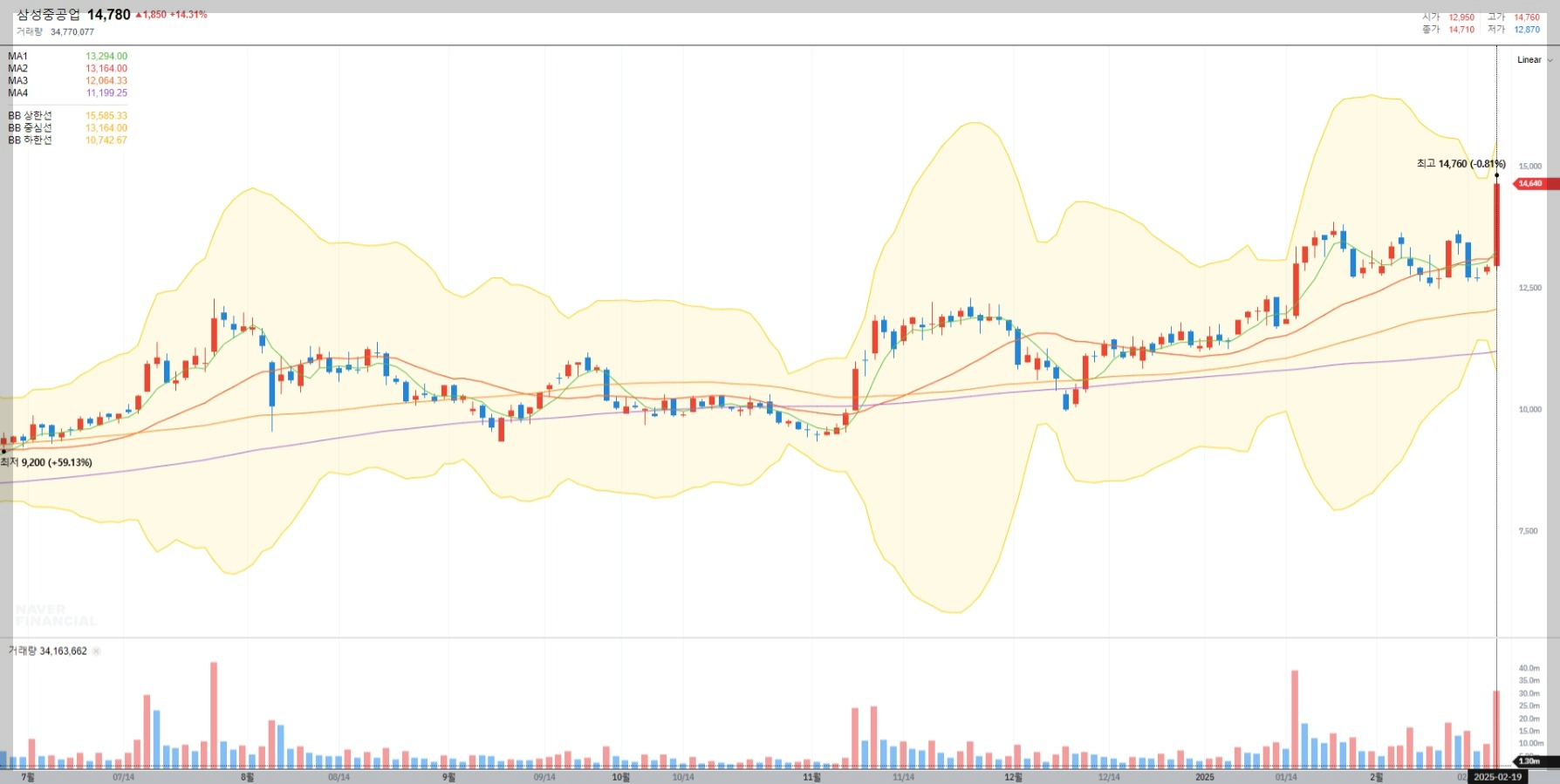This screenshot has width=1560, height=784.
Task: Click the 8월 month marker on time axis
Action: tap(247, 777)
